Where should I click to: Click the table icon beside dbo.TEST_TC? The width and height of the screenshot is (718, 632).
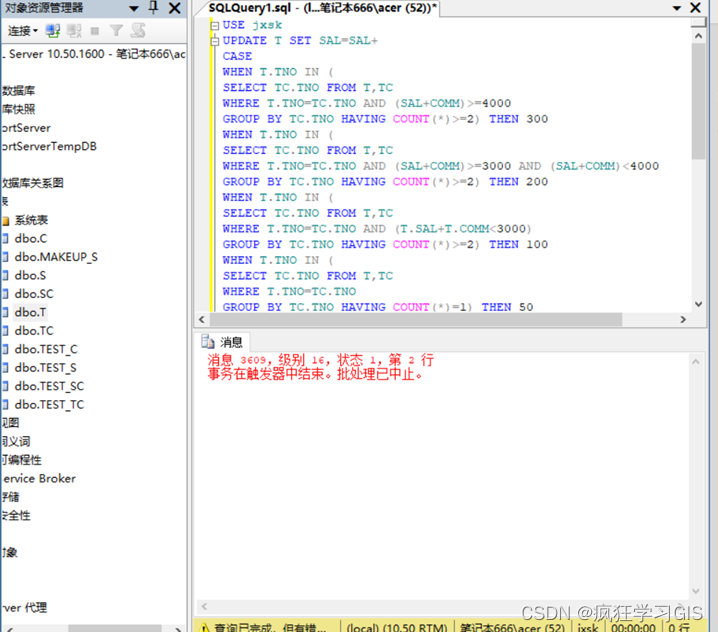click(5, 405)
